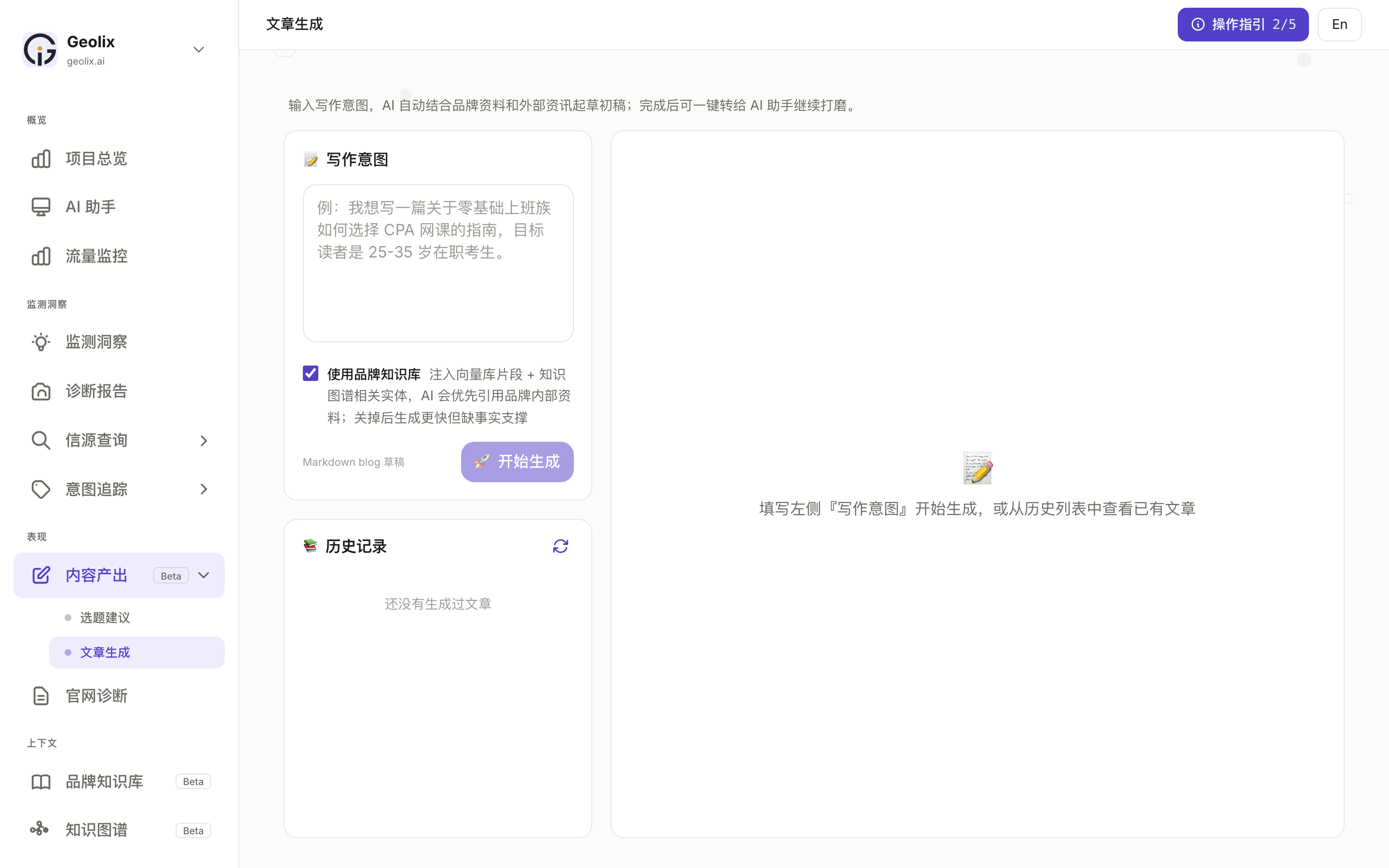Viewport: 1389px width, 868px height.
Task: Open 品牌知识库 text label
Action: tap(105, 782)
